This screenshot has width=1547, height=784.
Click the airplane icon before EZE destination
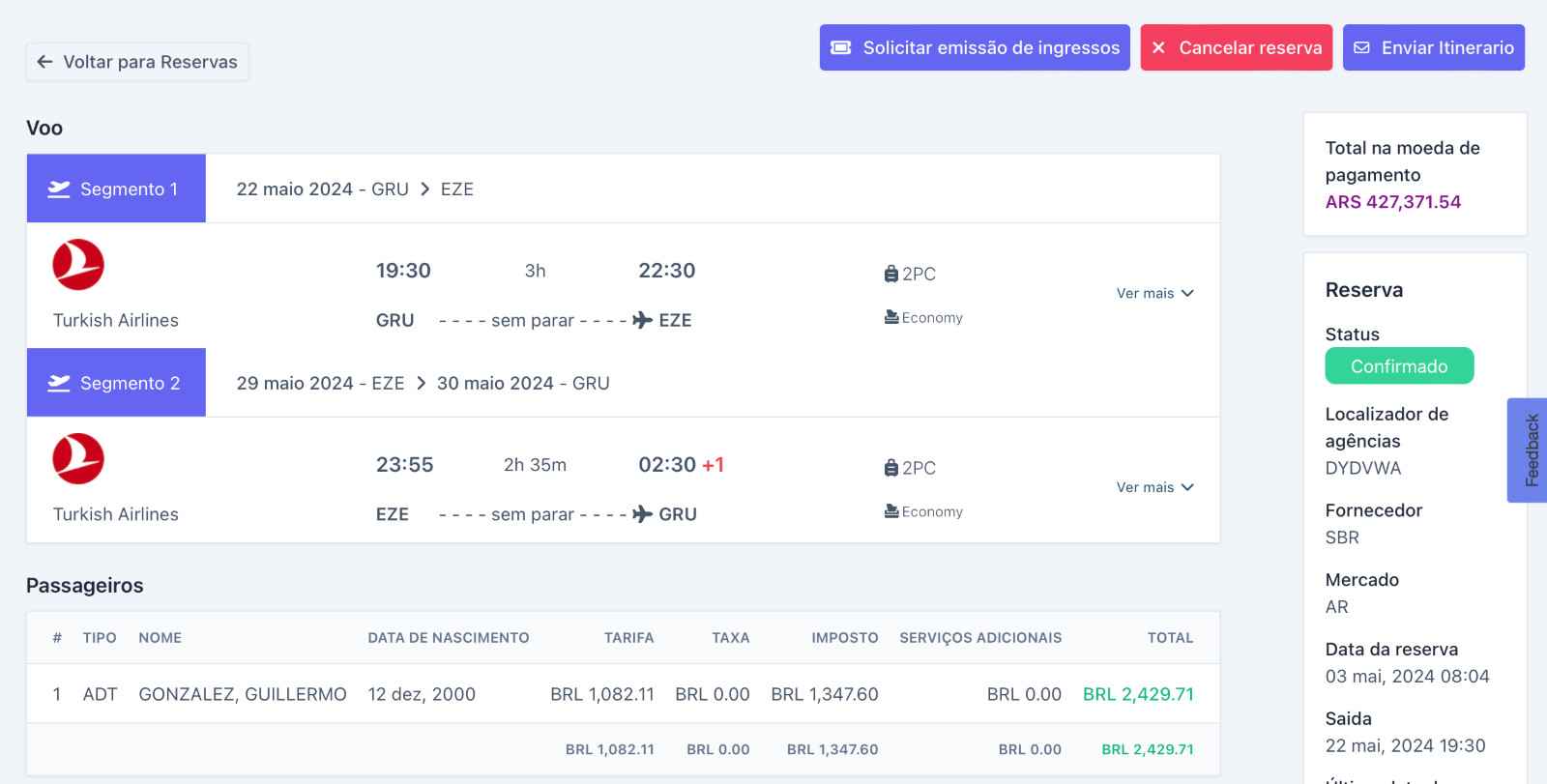pos(643,320)
